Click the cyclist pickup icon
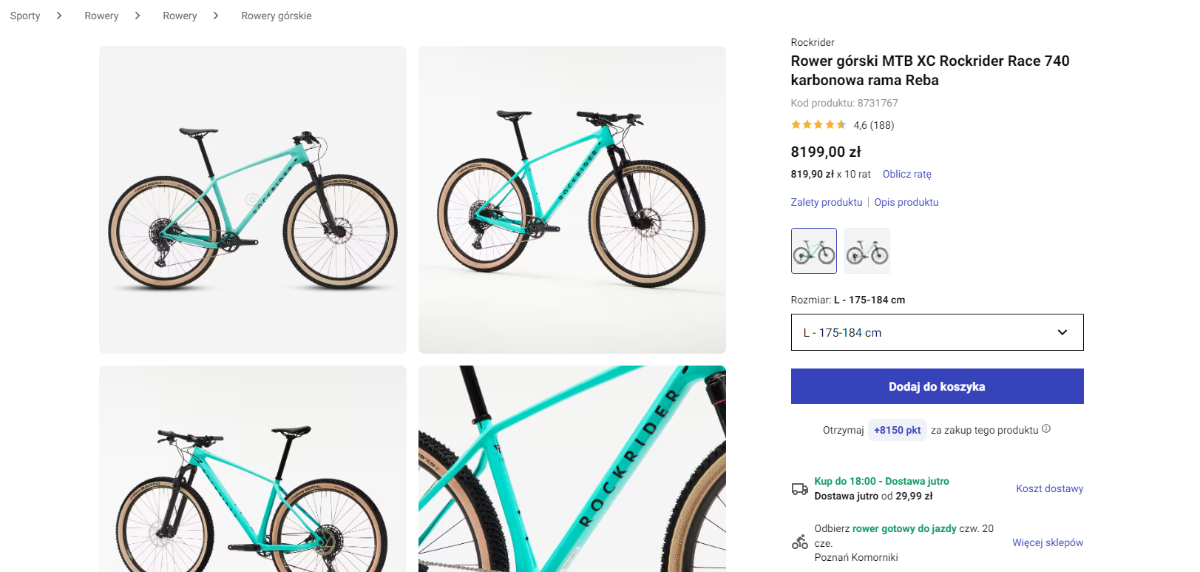Screen dimensions: 1200x572 [x=800, y=542]
